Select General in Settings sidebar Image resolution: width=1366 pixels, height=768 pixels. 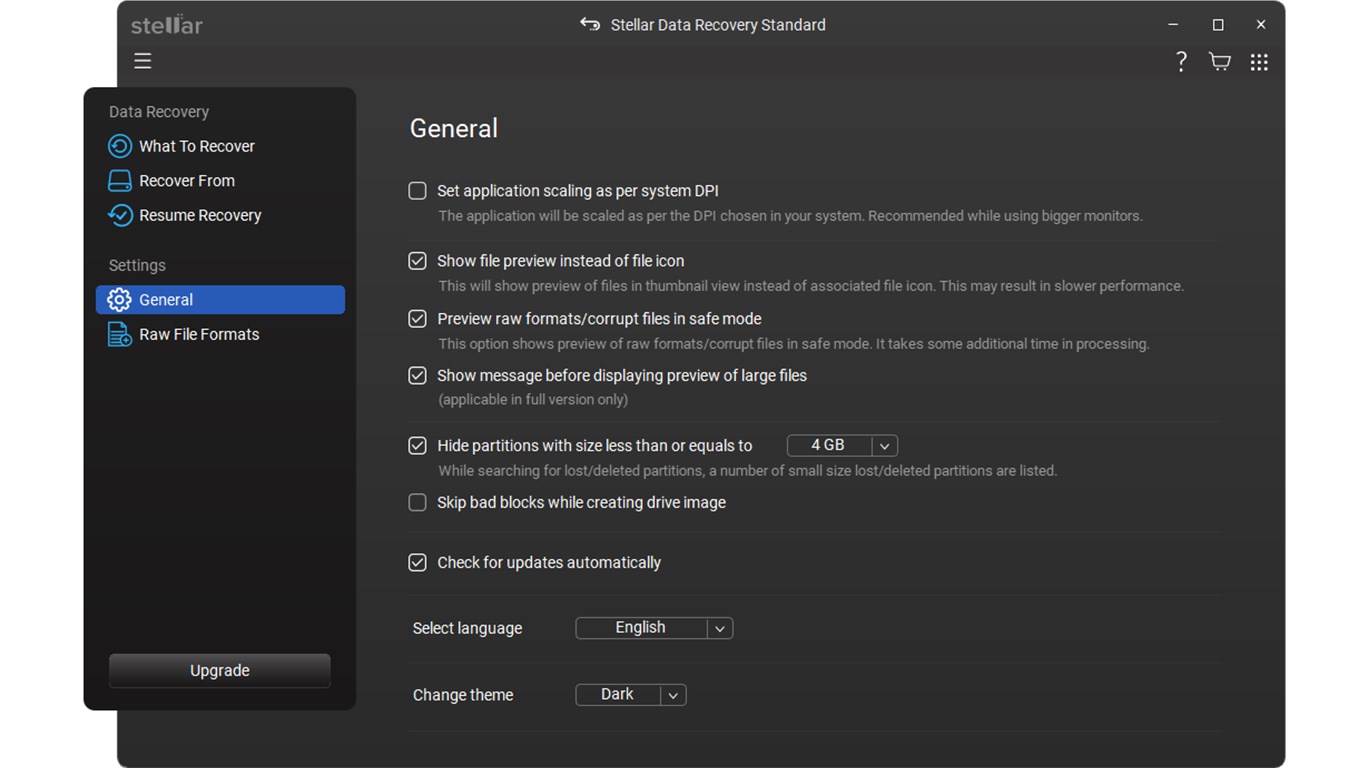click(220, 300)
